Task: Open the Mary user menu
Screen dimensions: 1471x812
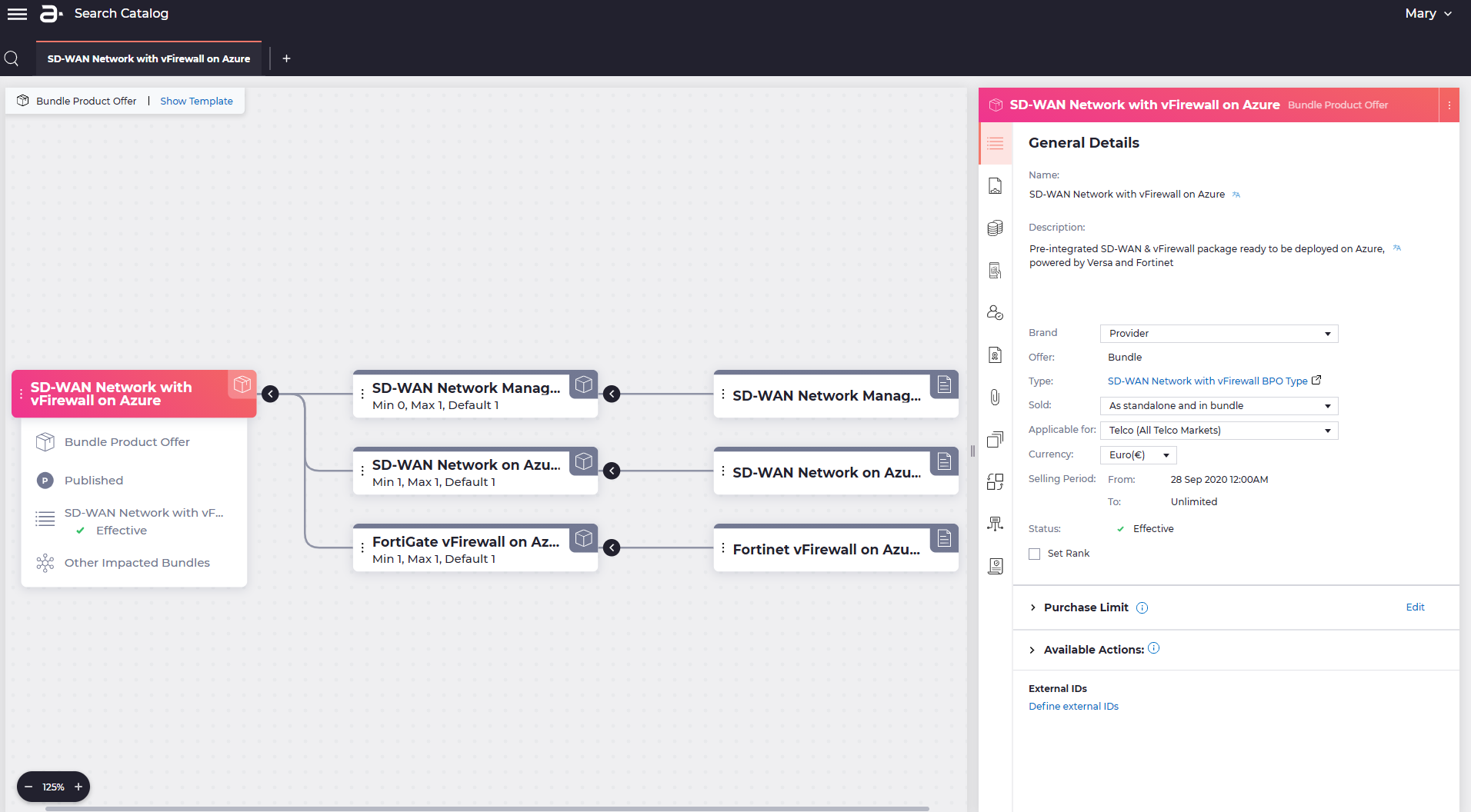Action: pos(1428,14)
